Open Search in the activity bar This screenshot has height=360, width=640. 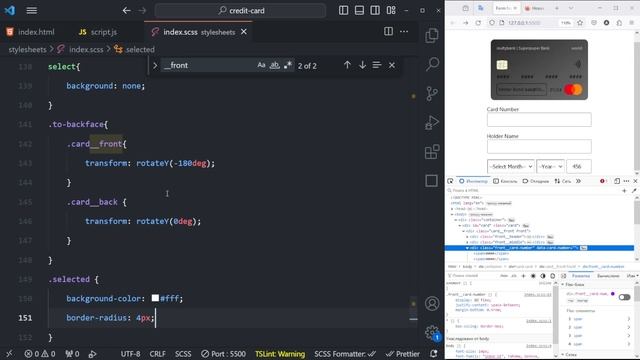432,64
